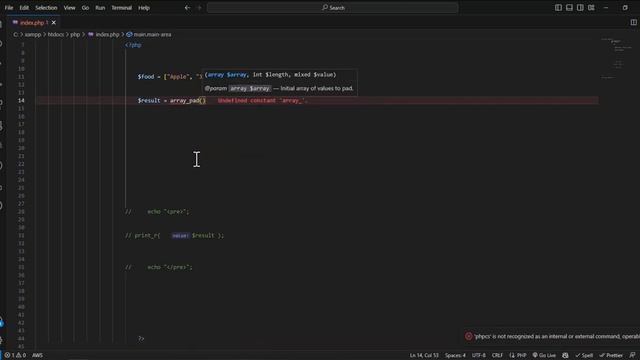Open the Edit menu
The image size is (640, 360).
click(x=24, y=8)
